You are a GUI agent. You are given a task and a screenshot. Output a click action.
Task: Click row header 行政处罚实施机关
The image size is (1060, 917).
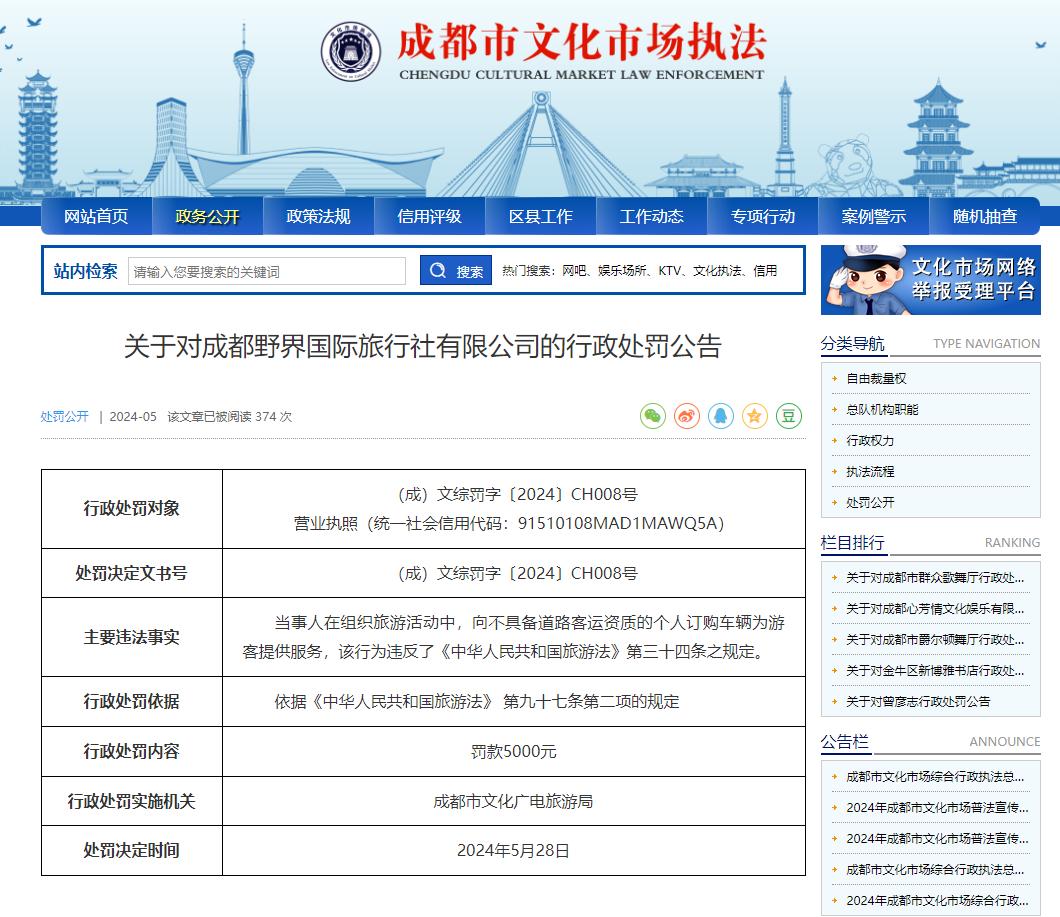132,801
